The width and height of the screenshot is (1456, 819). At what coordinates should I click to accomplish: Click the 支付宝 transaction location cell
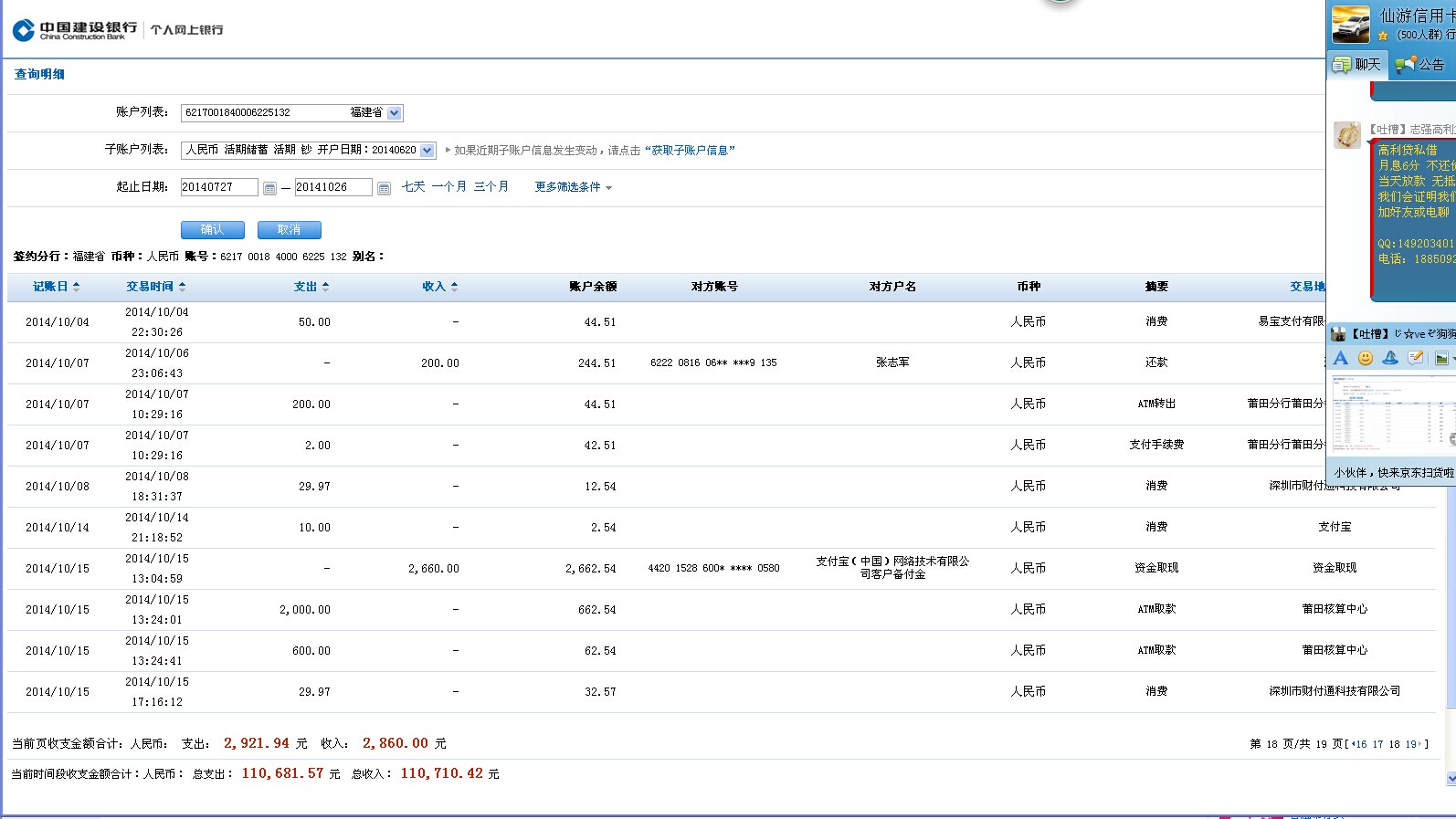pos(1335,527)
